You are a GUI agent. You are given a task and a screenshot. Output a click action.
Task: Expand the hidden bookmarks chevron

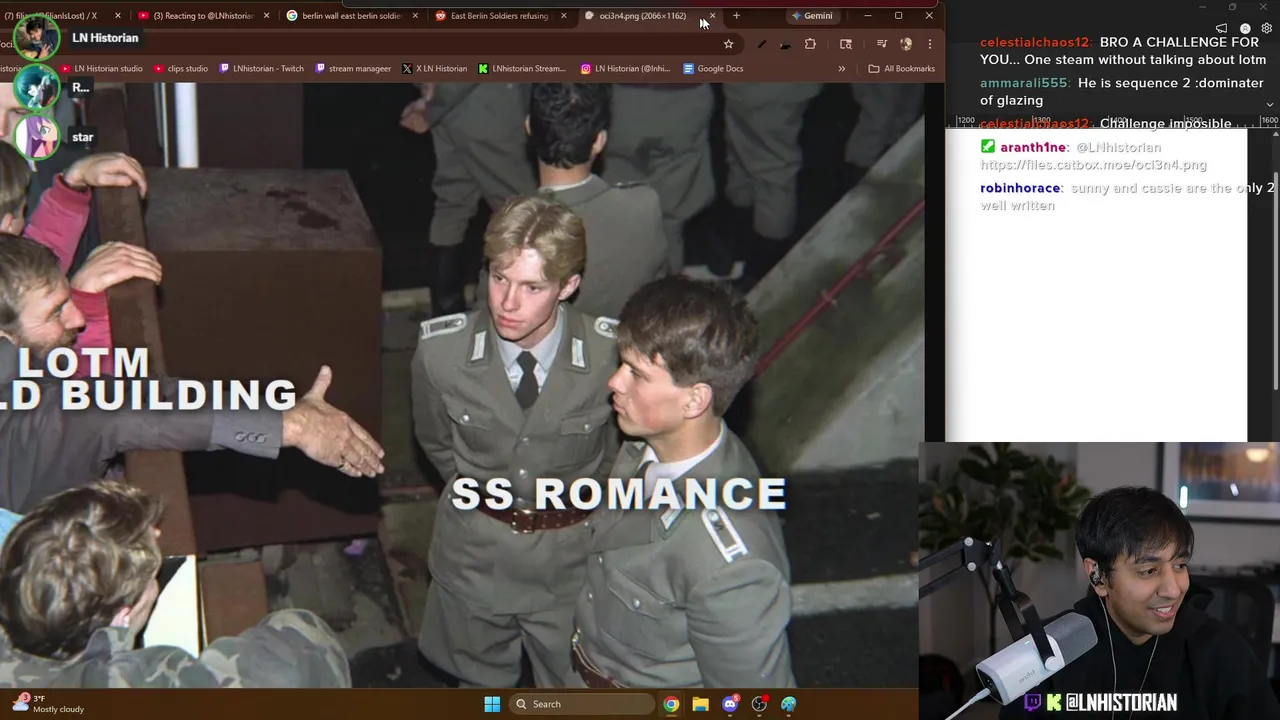841,69
